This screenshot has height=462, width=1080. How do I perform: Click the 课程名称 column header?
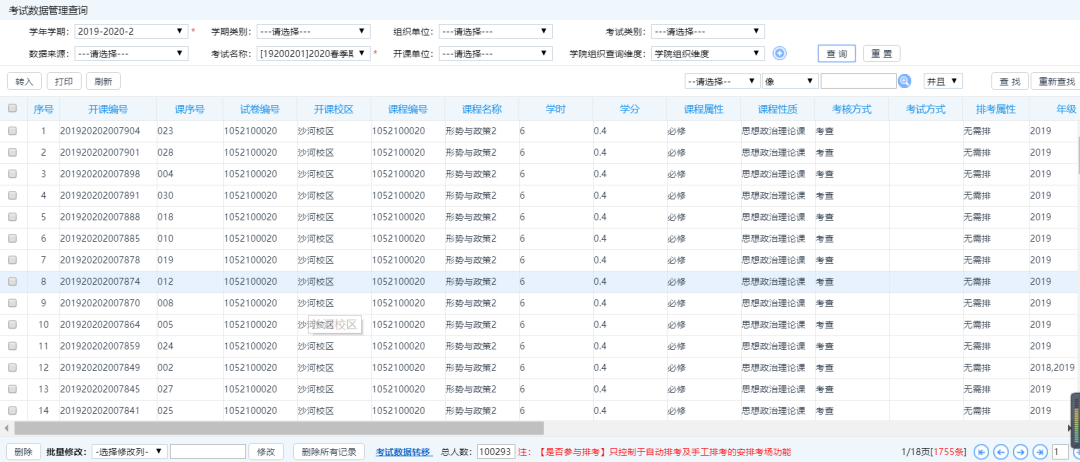click(x=481, y=109)
